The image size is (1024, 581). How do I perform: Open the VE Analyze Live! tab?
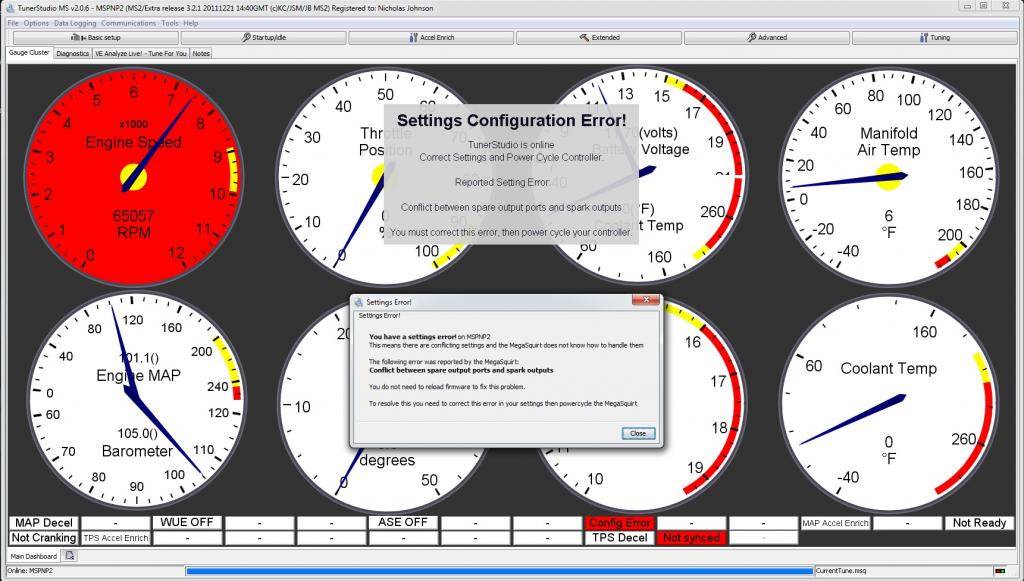[x=141, y=54]
